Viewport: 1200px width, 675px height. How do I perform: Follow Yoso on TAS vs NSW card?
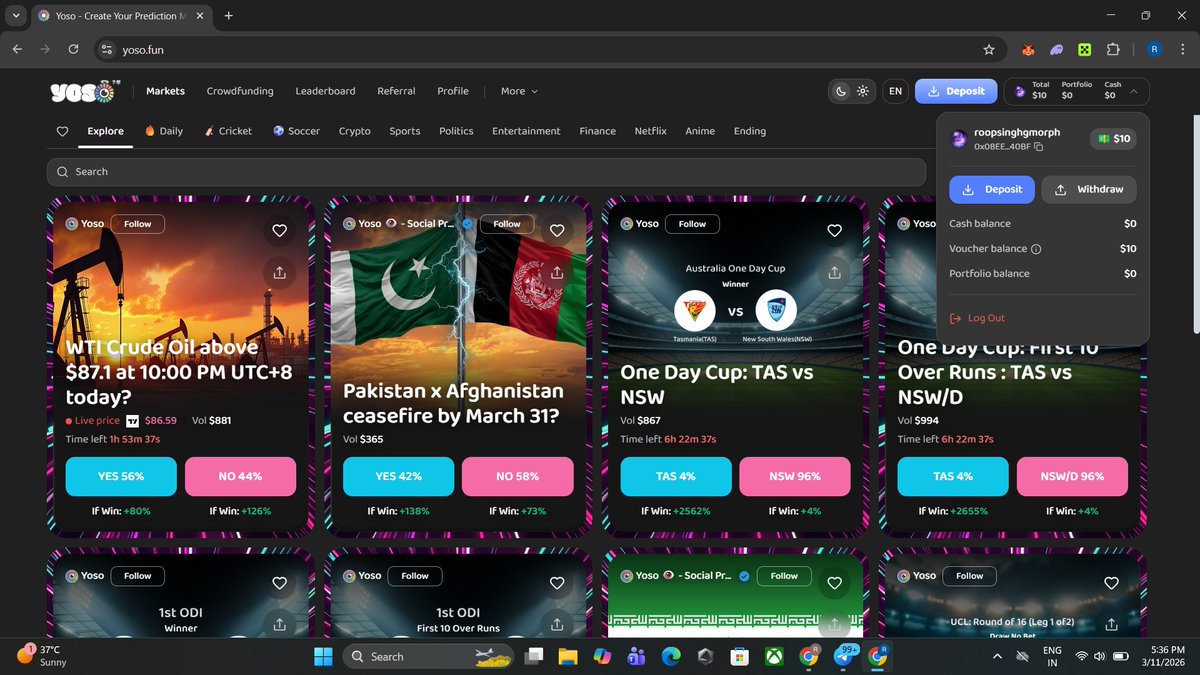click(x=692, y=224)
